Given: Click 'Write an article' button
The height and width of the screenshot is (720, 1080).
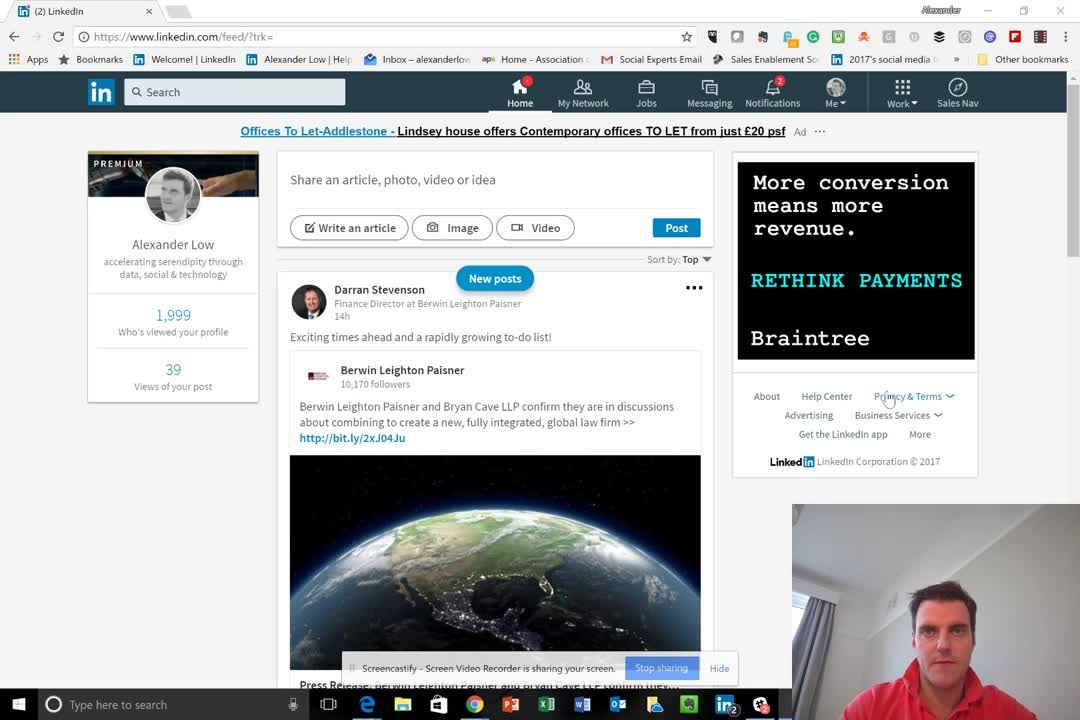Looking at the screenshot, I should 349,228.
